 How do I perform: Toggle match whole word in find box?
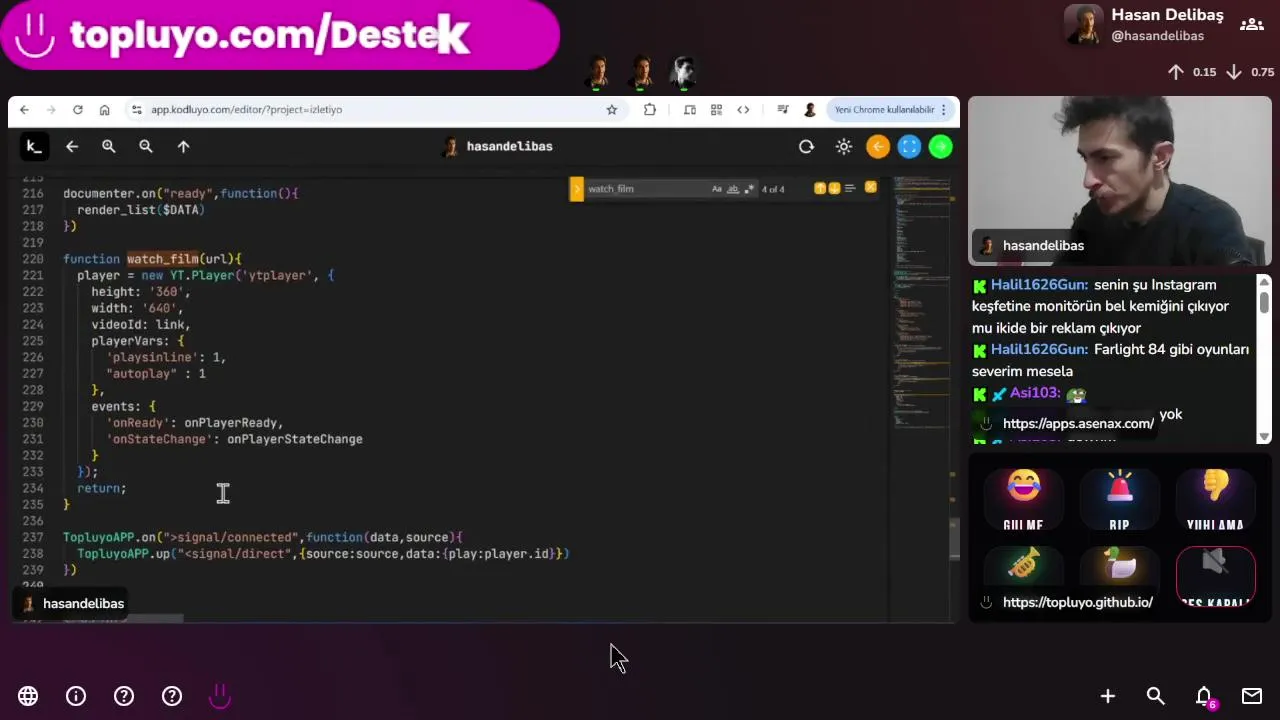(x=733, y=189)
